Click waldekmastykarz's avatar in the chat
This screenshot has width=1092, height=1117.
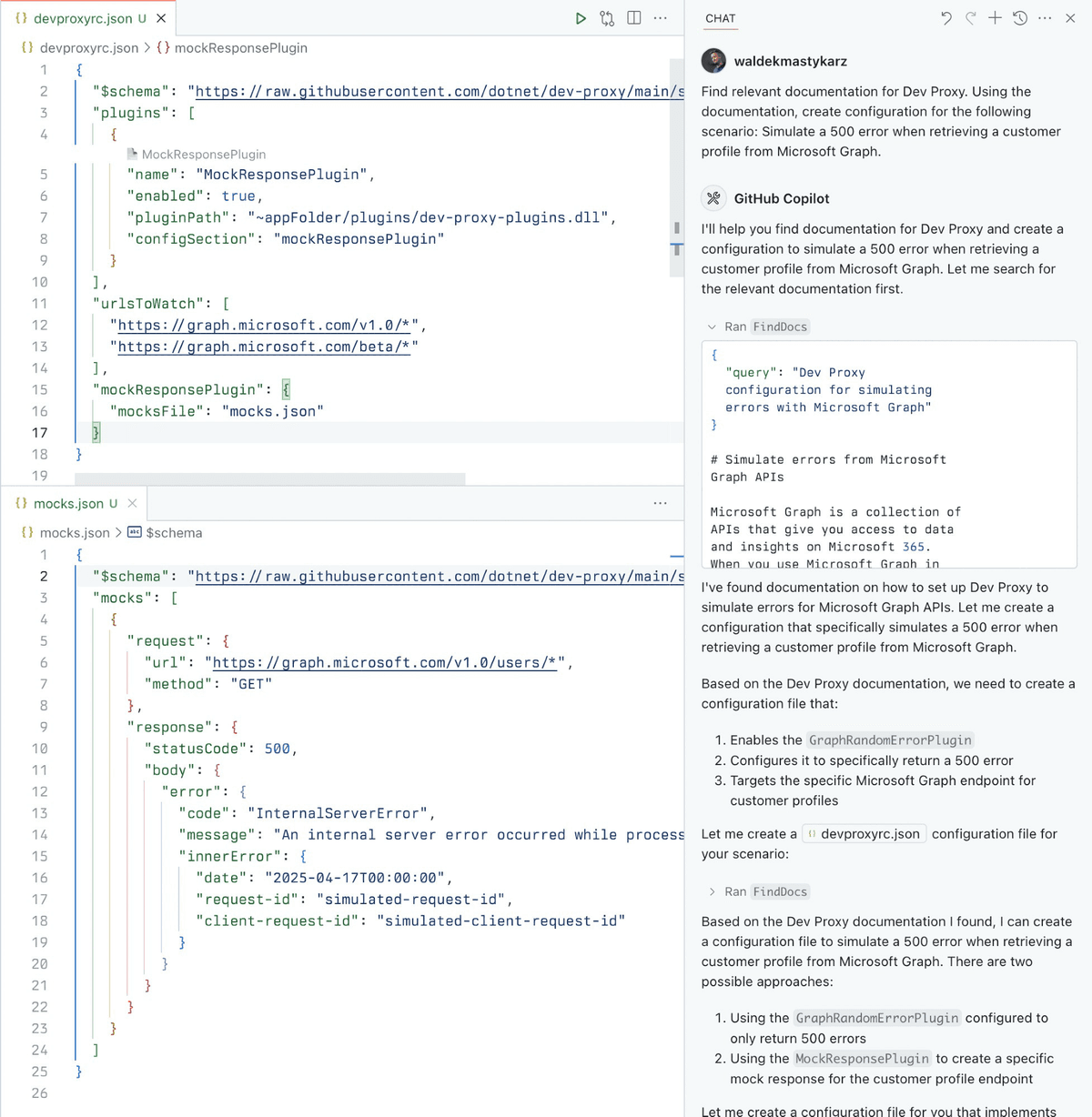(713, 61)
